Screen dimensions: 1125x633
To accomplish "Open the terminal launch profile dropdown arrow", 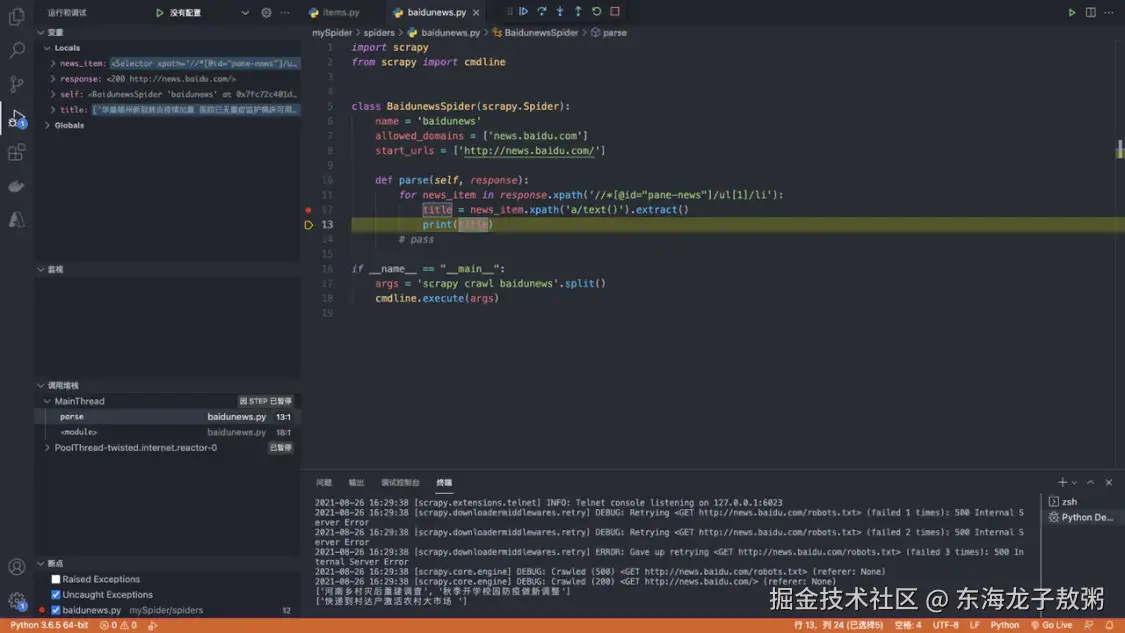I will point(1074,482).
